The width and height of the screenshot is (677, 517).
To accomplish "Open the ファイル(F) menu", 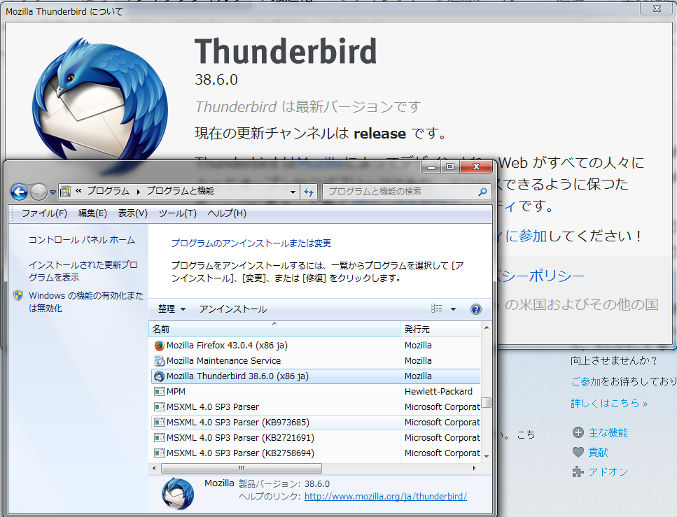I will [x=44, y=213].
